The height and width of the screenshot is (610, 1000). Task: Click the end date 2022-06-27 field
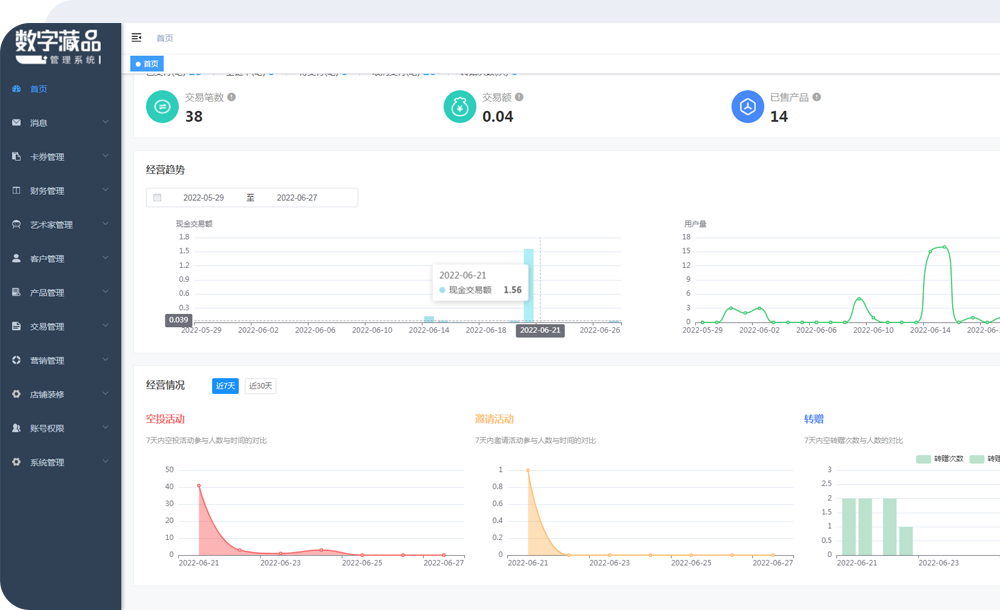click(297, 198)
